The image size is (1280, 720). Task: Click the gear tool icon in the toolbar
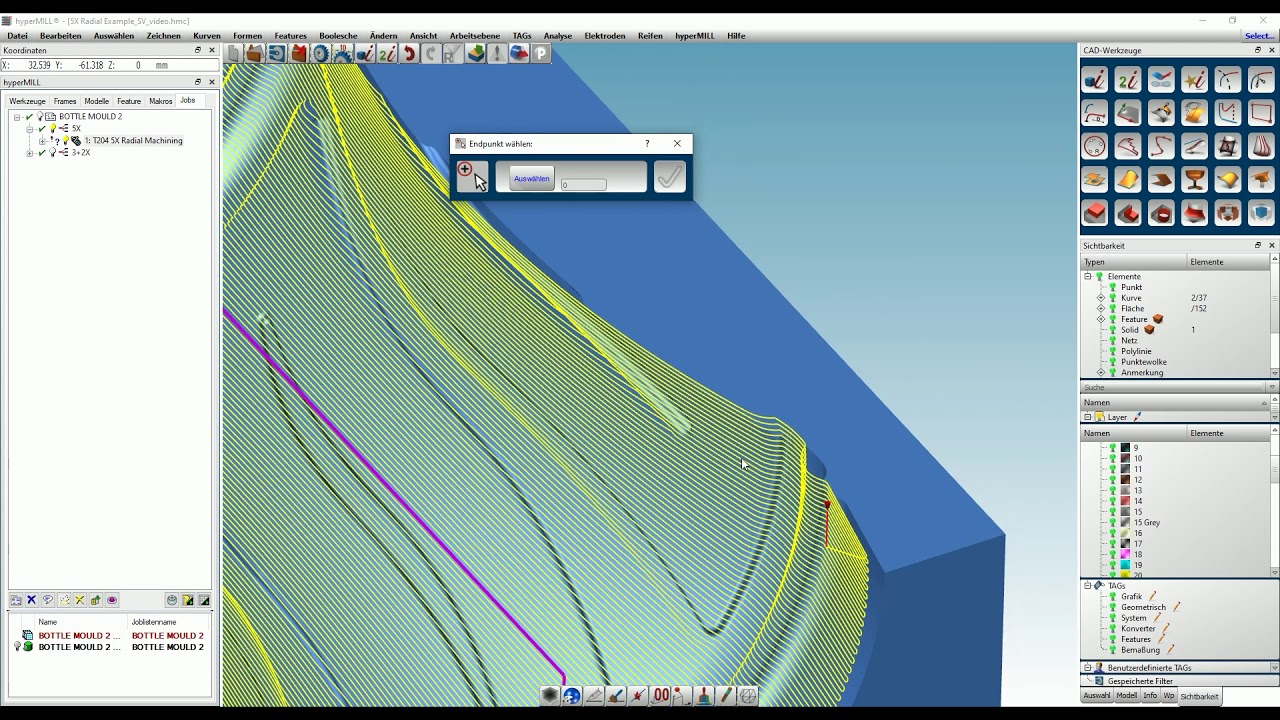tap(321, 54)
